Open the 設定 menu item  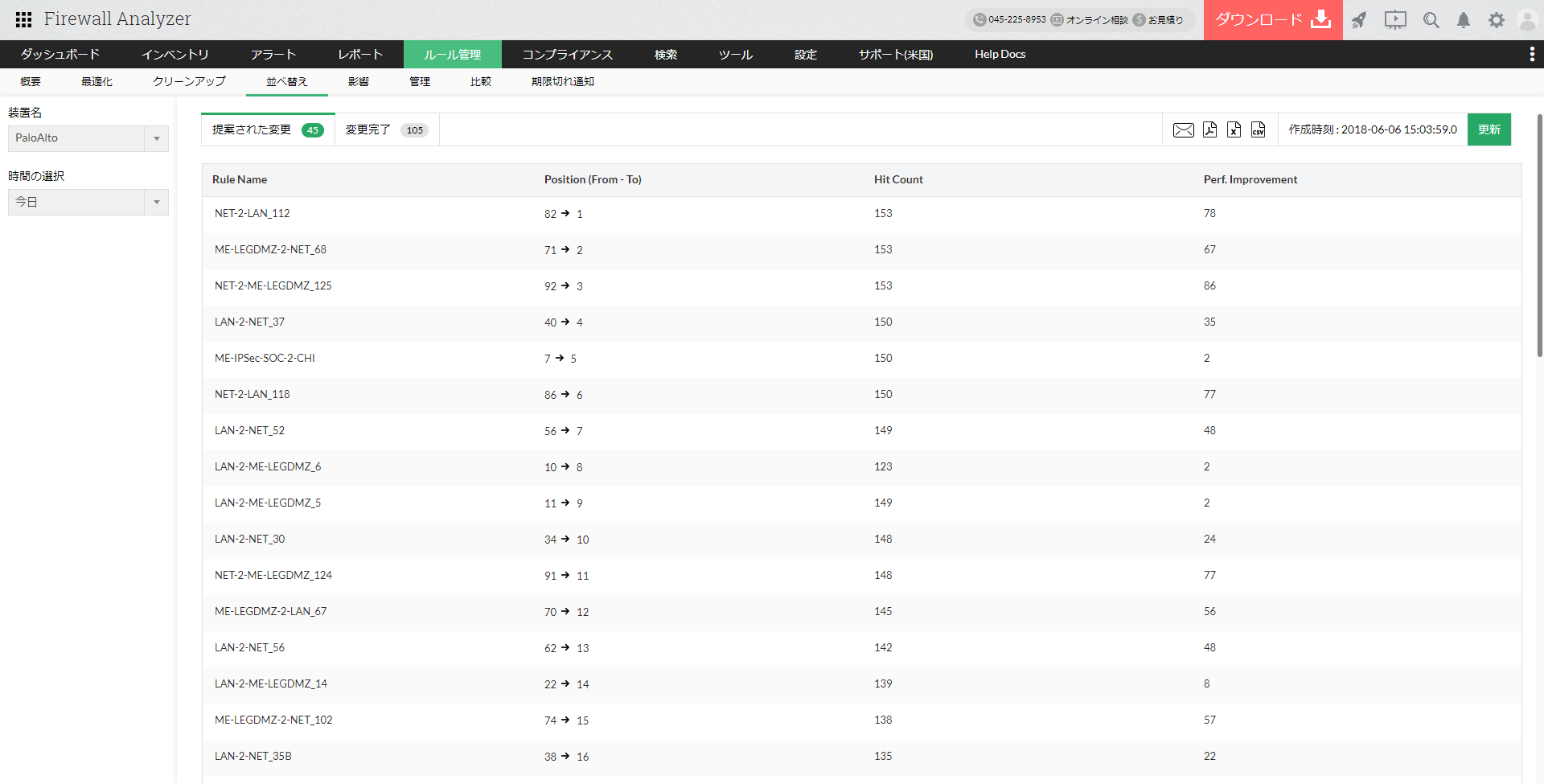806,54
